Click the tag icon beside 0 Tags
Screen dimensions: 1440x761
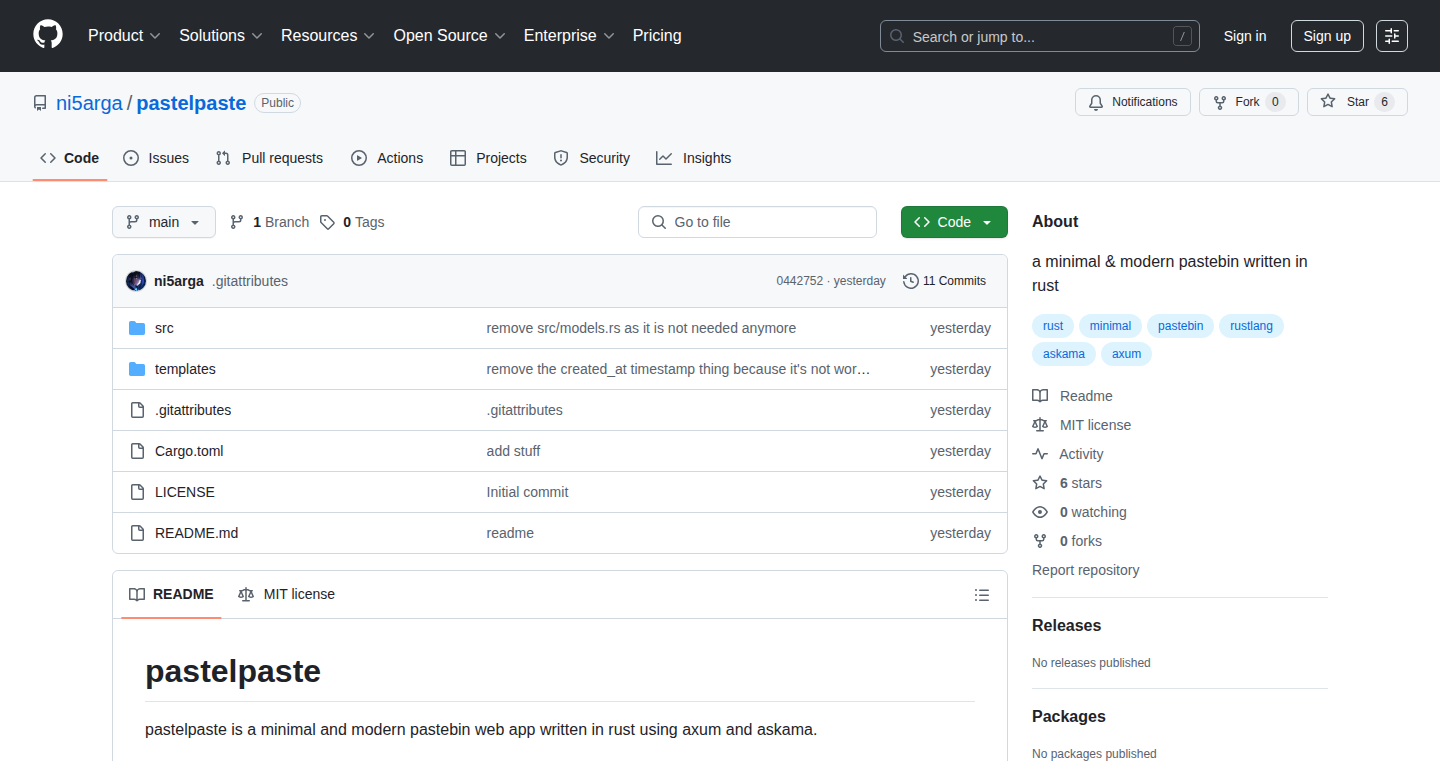click(x=327, y=222)
